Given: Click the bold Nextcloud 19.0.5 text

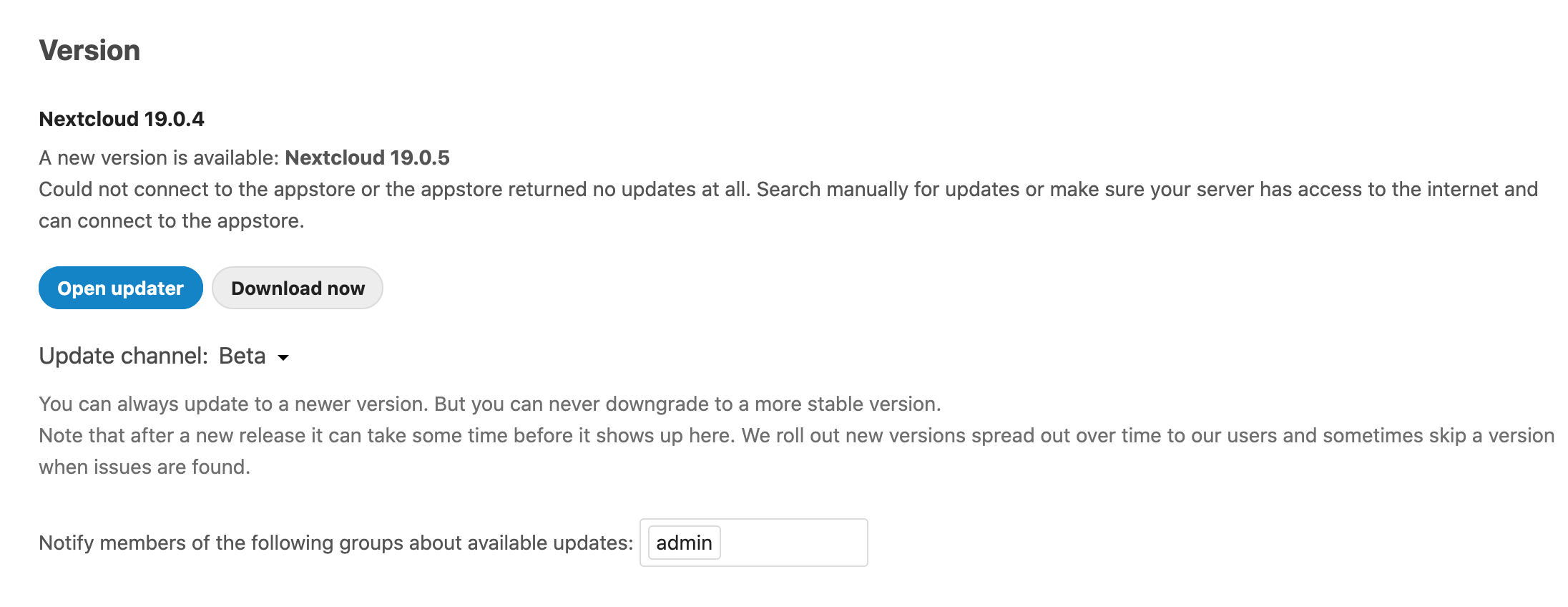Looking at the screenshot, I should pyautogui.click(x=367, y=157).
